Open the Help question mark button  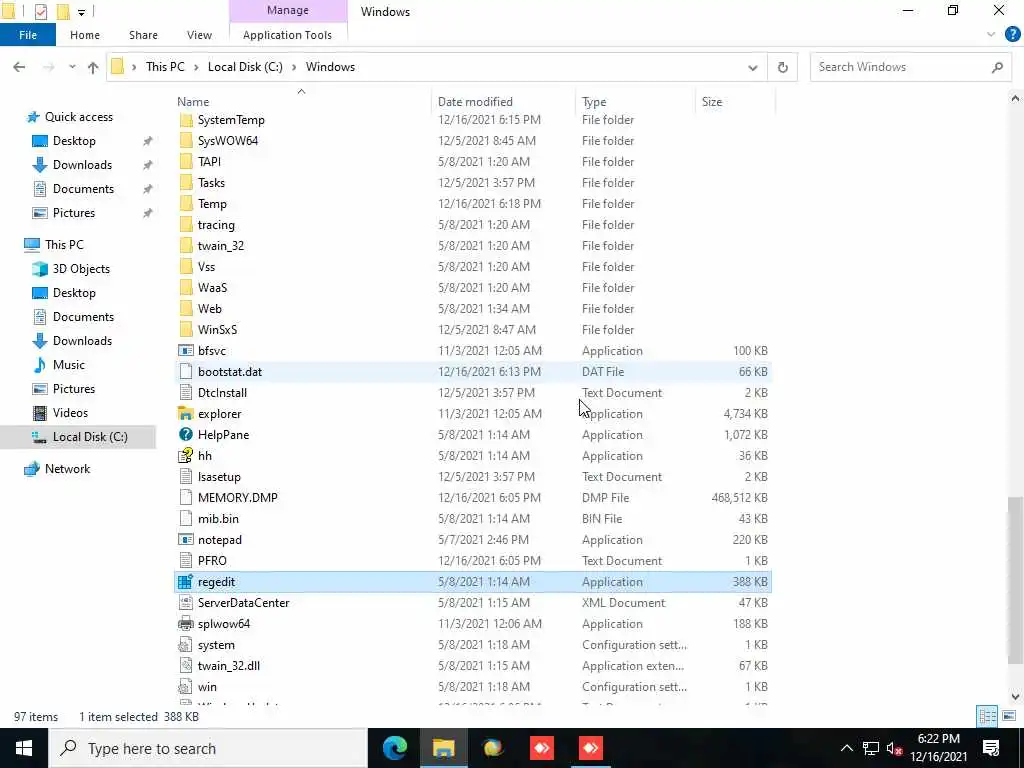point(1012,35)
